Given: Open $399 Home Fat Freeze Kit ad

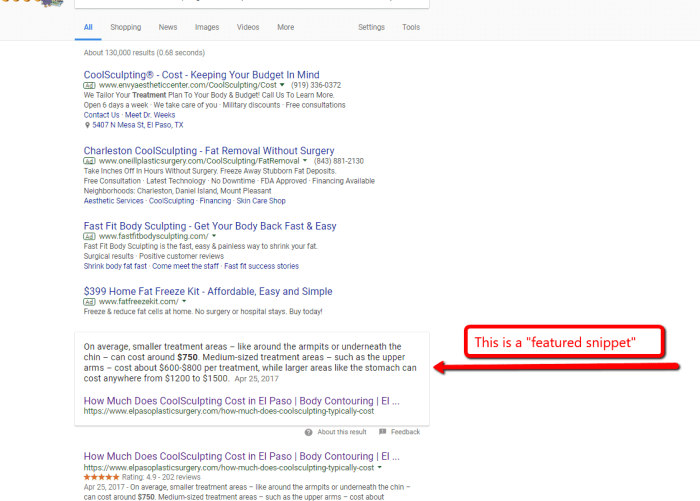Looking at the screenshot, I should point(208,291).
